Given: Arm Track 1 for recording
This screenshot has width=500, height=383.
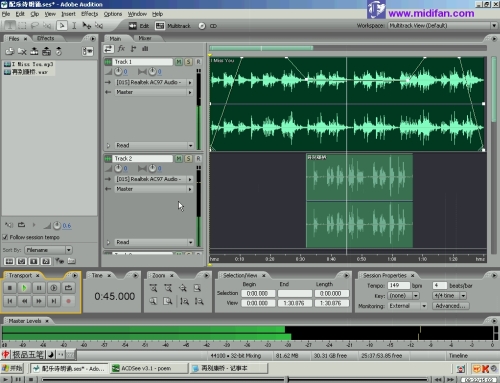Looking at the screenshot, I should tap(198, 62).
